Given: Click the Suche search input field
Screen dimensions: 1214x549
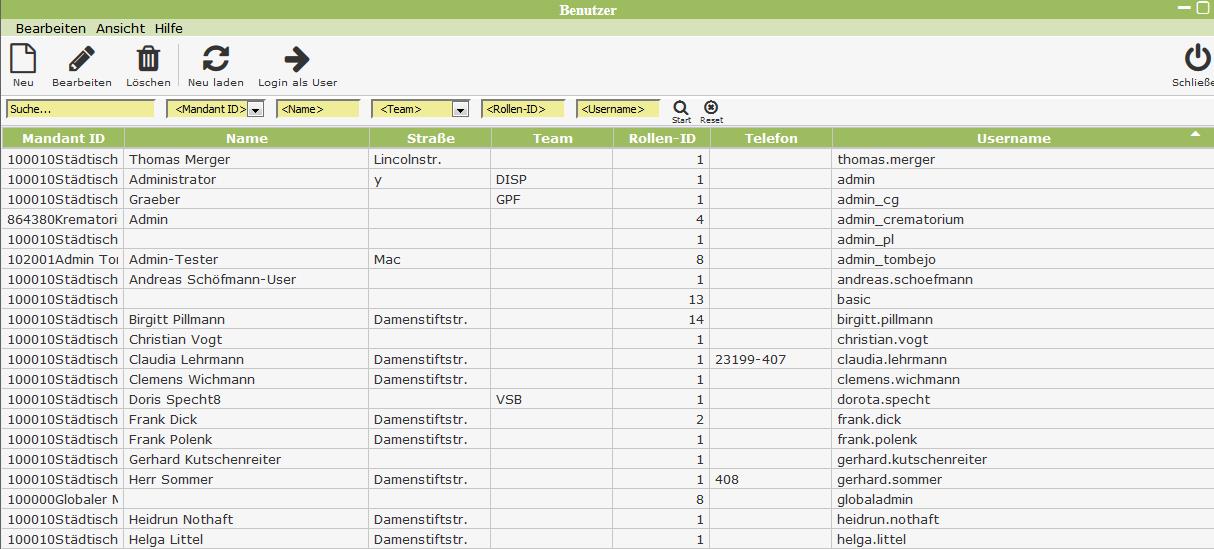Looking at the screenshot, I should pos(80,109).
